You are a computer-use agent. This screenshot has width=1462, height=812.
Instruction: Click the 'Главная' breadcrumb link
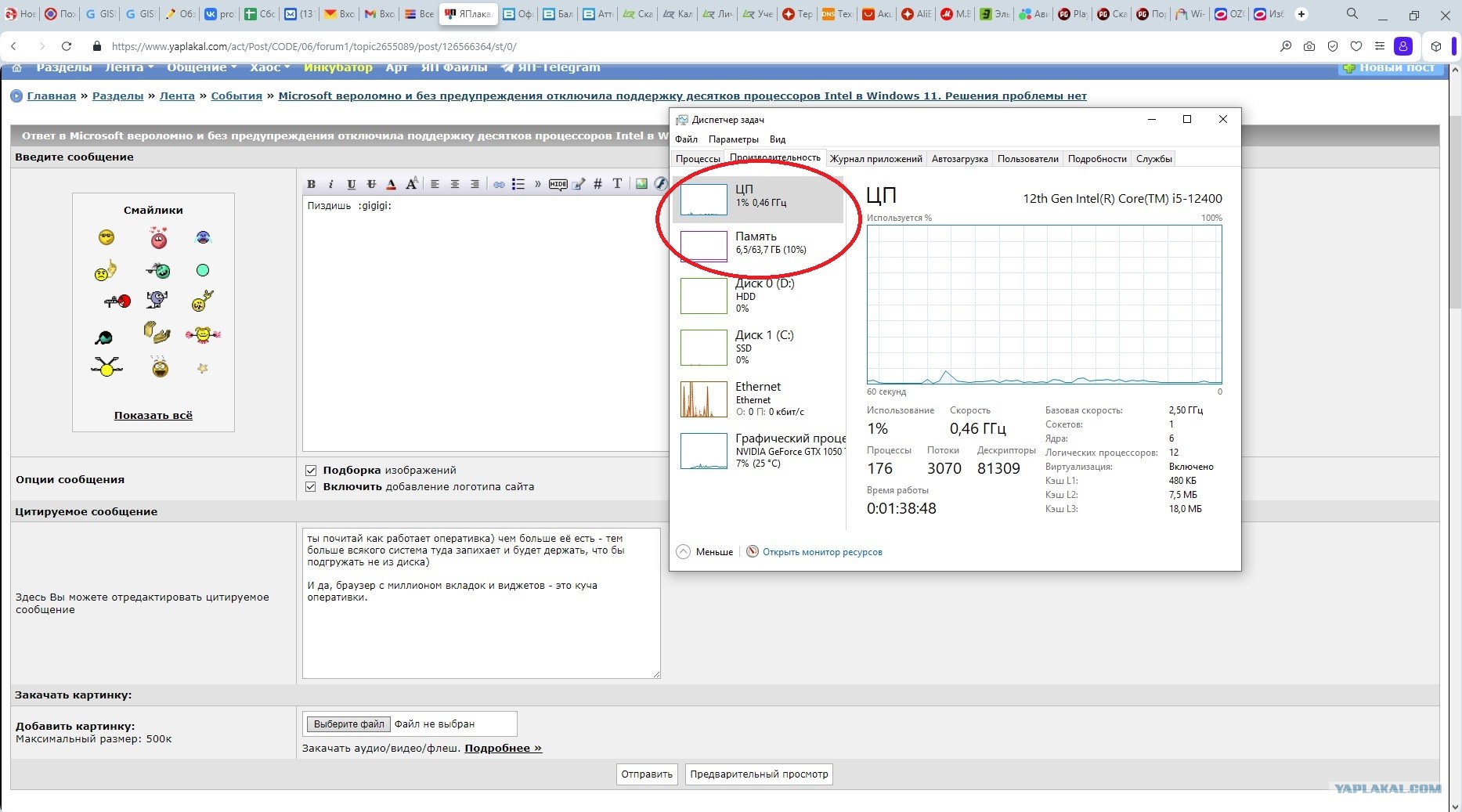pos(52,96)
